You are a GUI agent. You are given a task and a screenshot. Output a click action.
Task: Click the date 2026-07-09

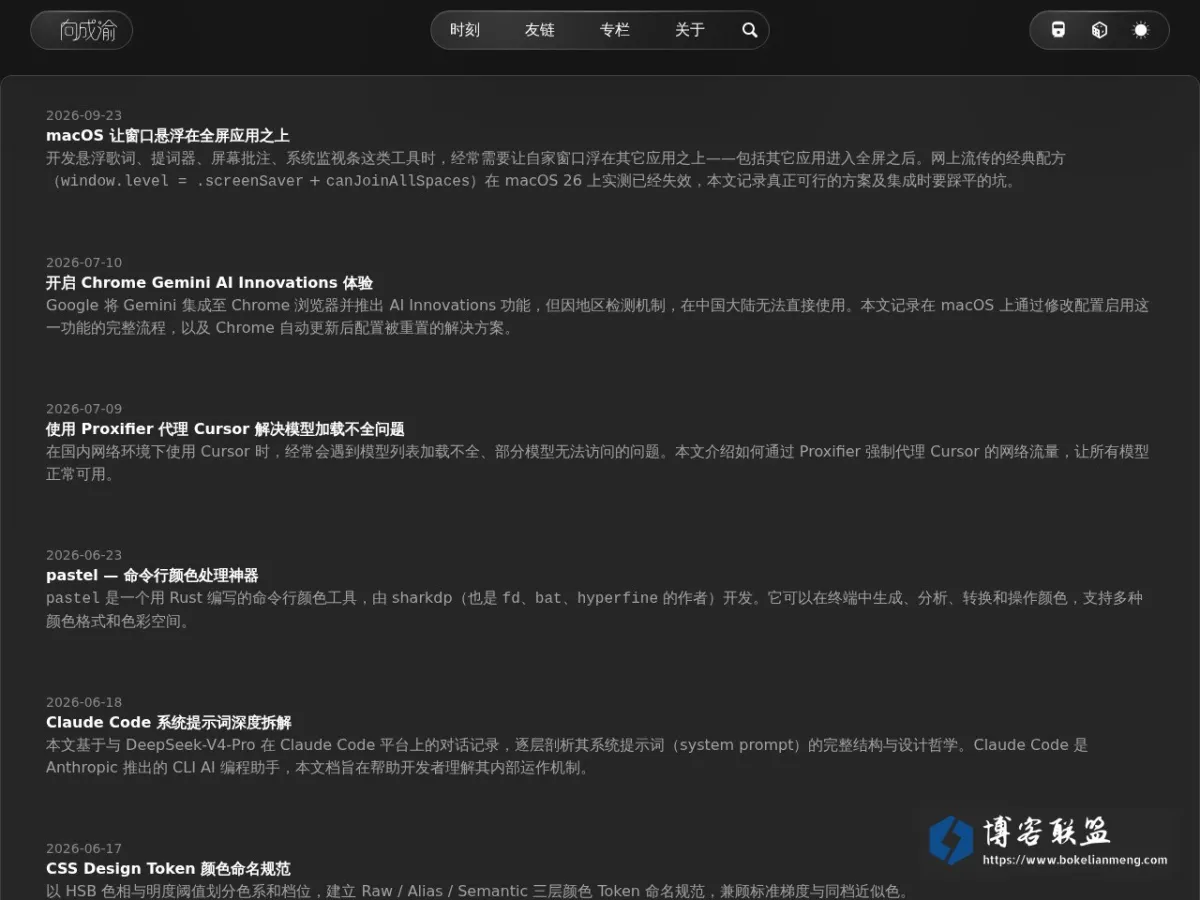84,408
